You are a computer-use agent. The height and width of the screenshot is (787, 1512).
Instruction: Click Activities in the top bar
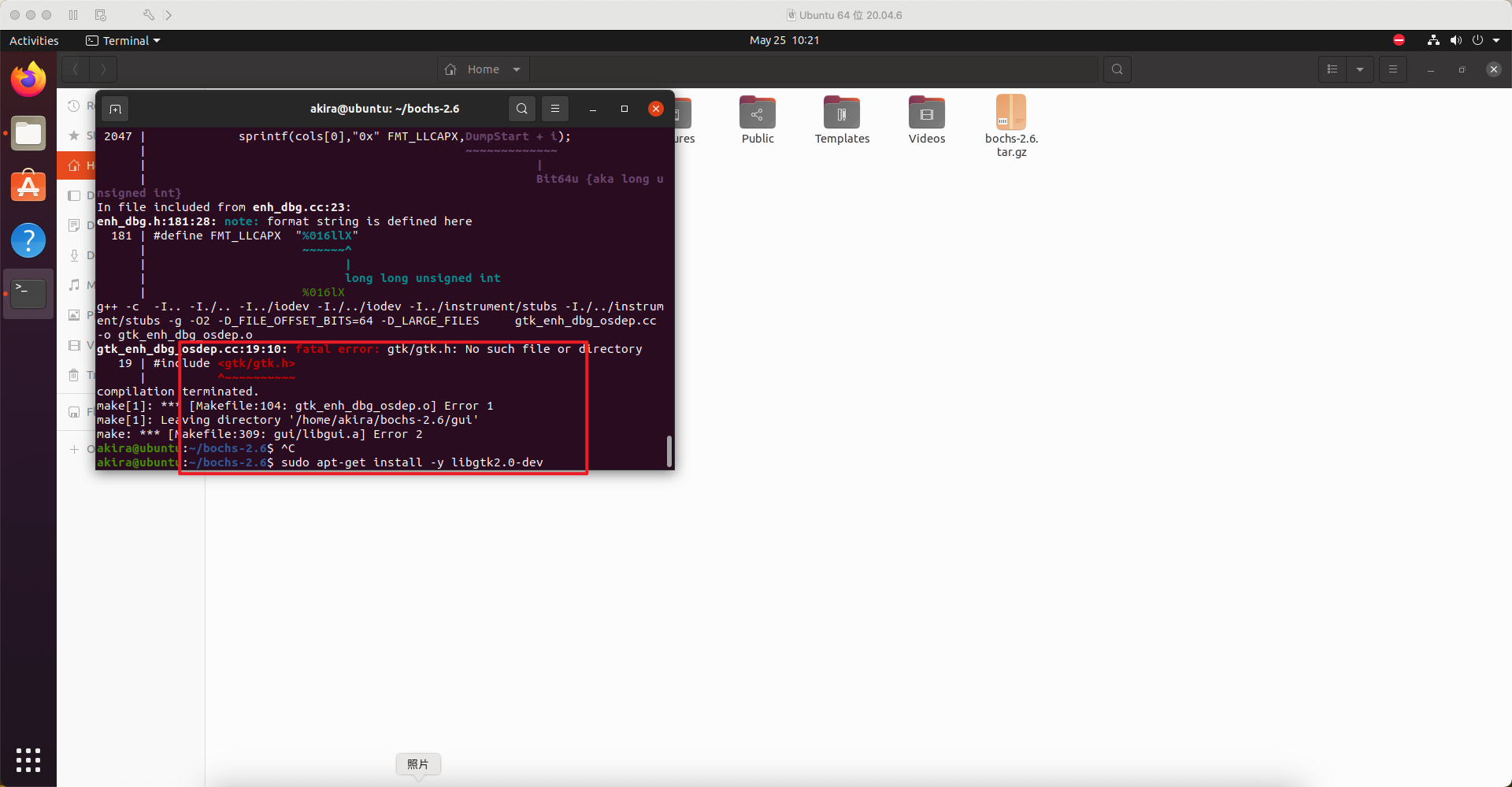coord(34,40)
